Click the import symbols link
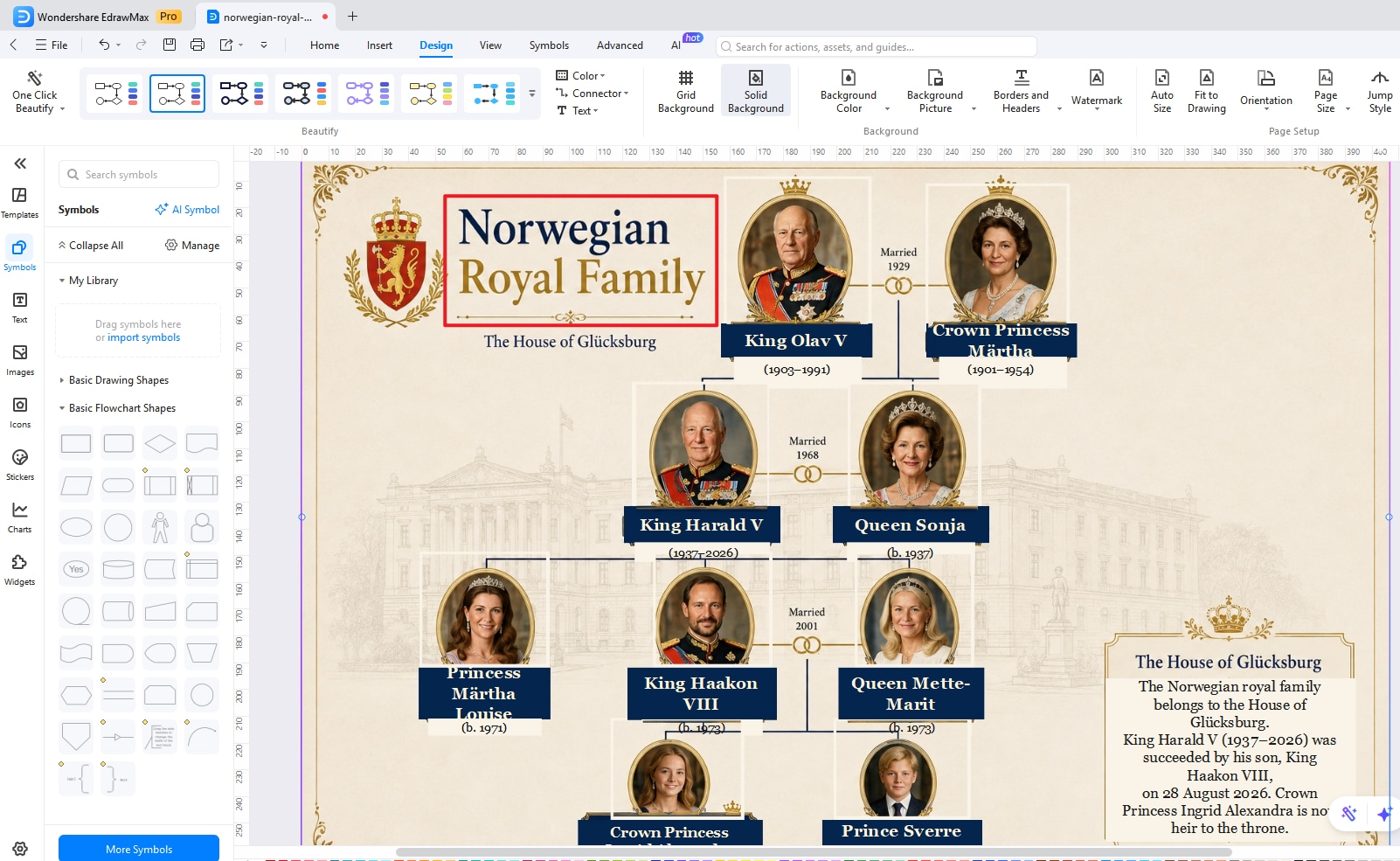This screenshot has height=861, width=1400. (x=143, y=337)
